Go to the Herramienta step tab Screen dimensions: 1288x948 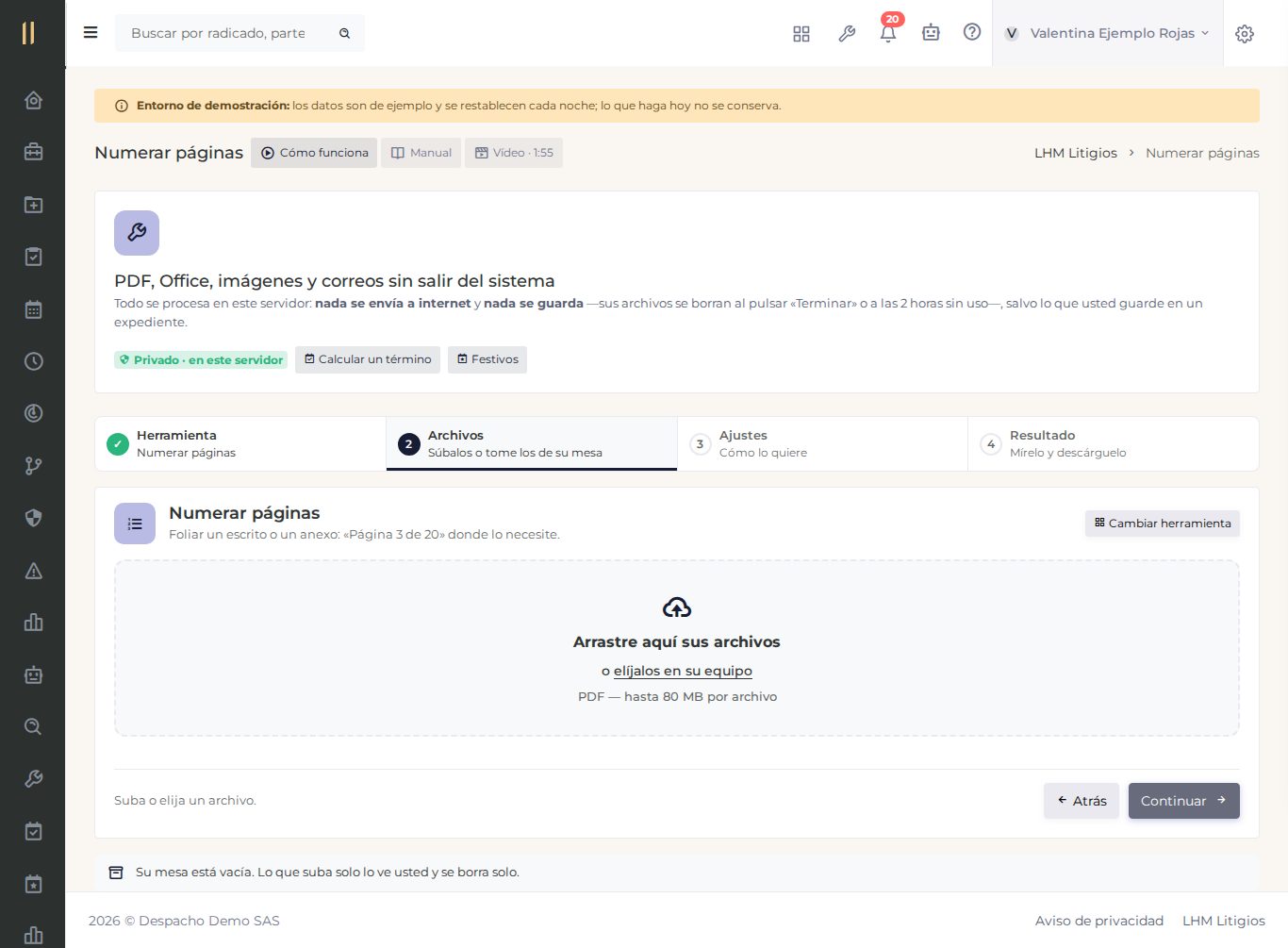[x=240, y=443]
